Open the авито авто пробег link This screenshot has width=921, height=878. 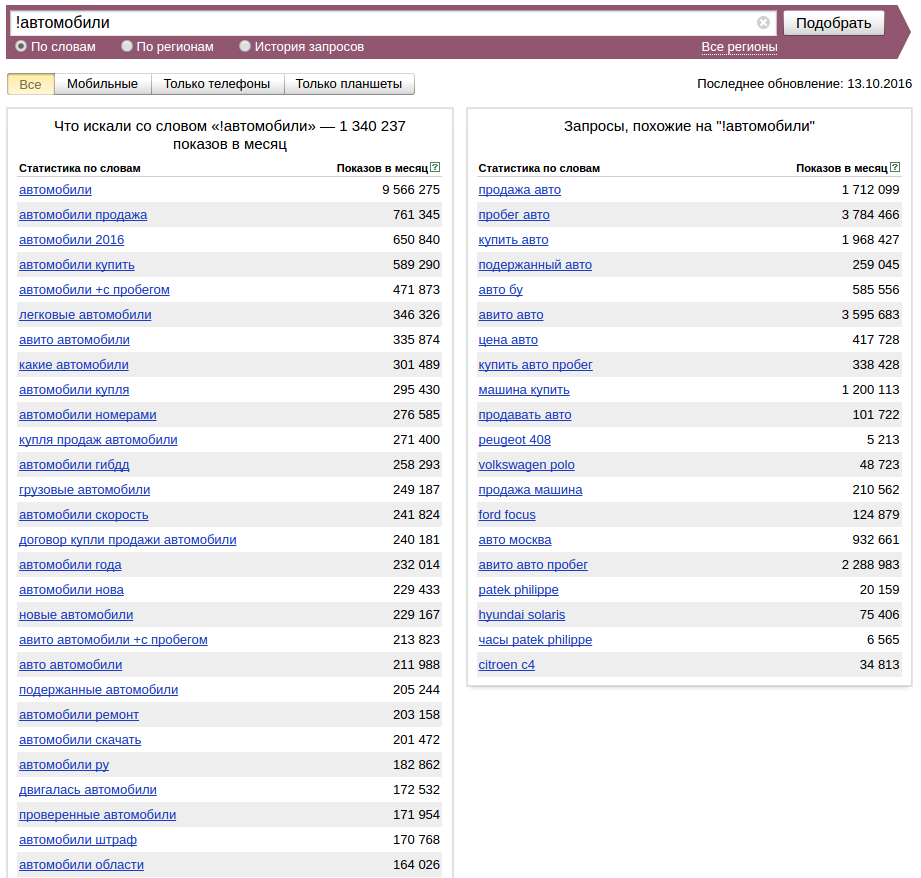533,565
